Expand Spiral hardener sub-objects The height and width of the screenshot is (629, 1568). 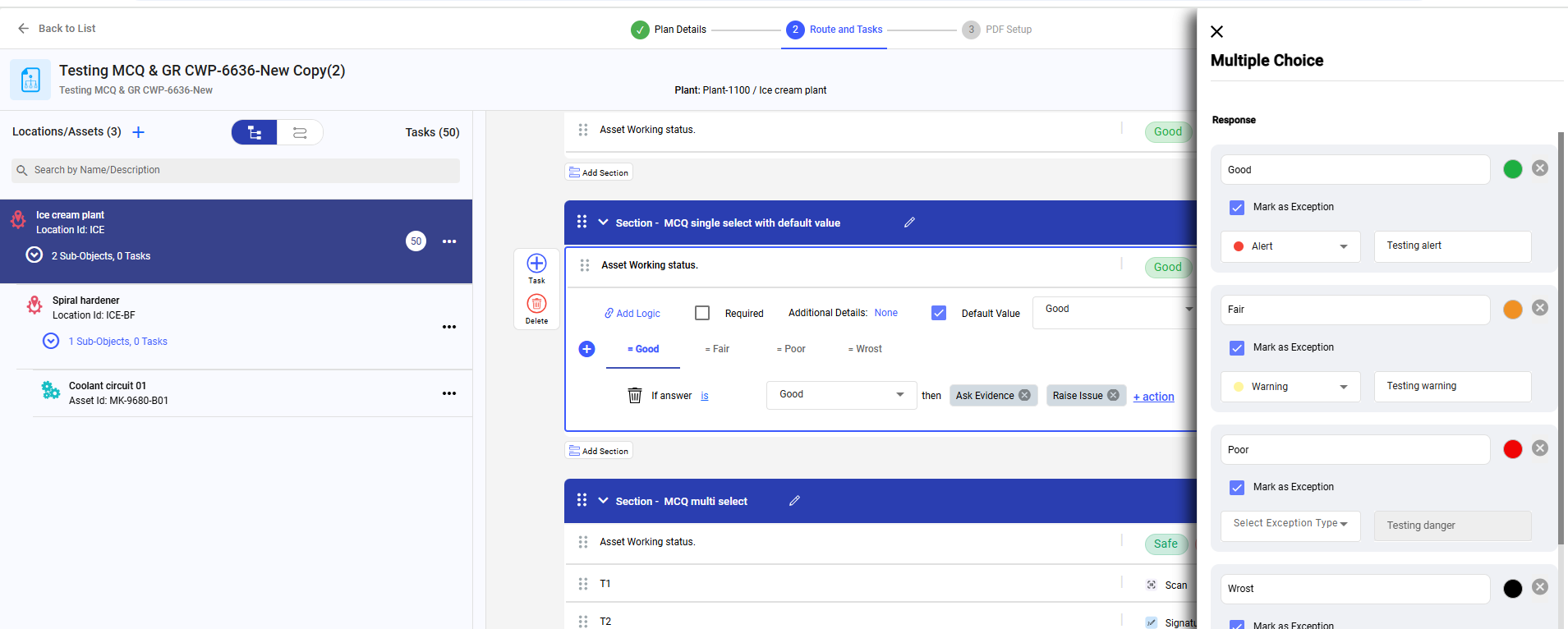tap(51, 341)
